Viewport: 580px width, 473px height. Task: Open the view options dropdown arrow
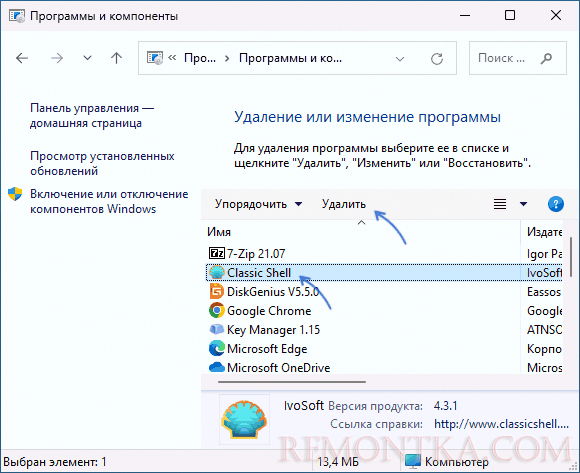click(x=523, y=204)
